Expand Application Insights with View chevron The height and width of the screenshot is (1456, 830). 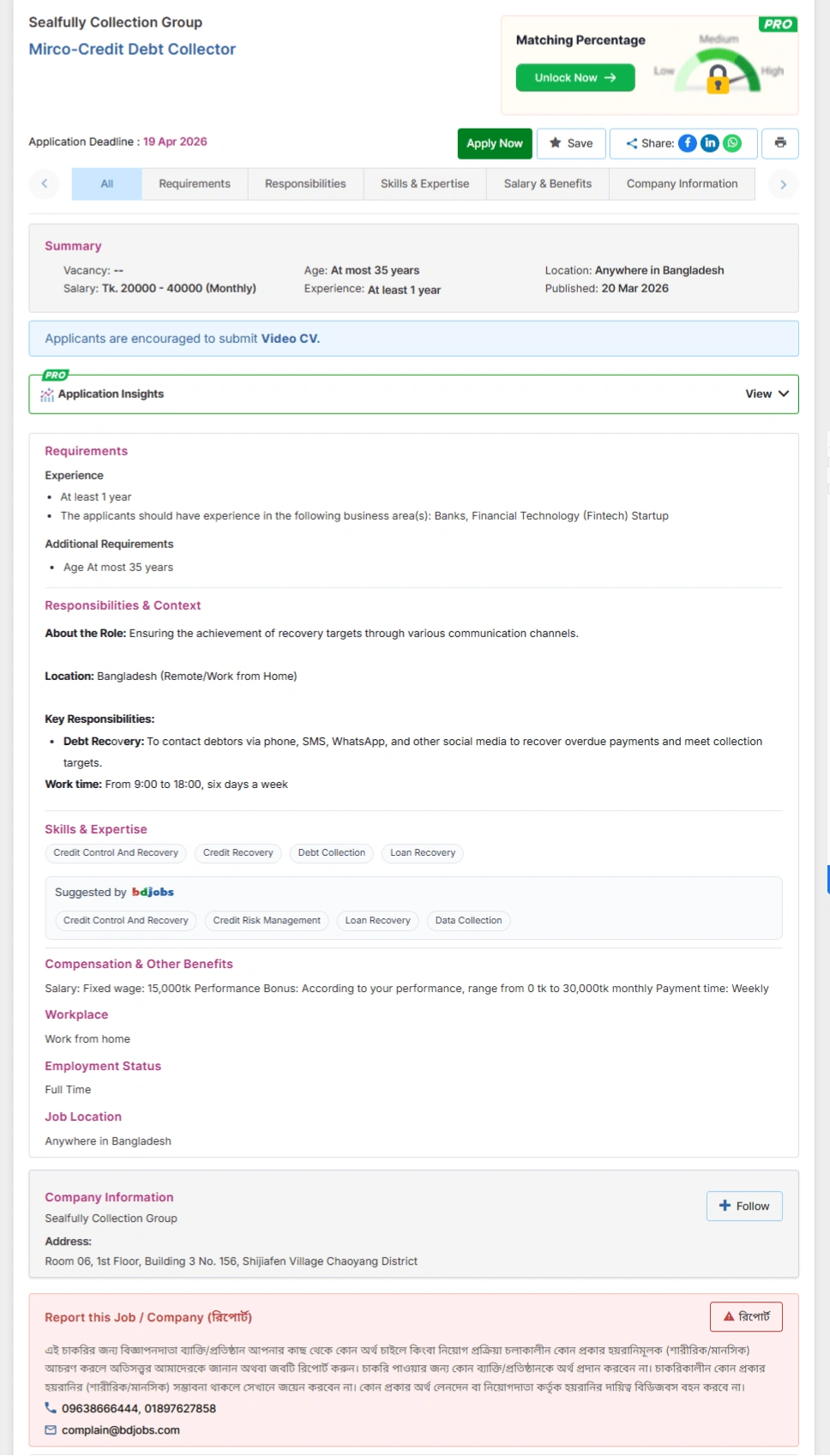pos(767,394)
